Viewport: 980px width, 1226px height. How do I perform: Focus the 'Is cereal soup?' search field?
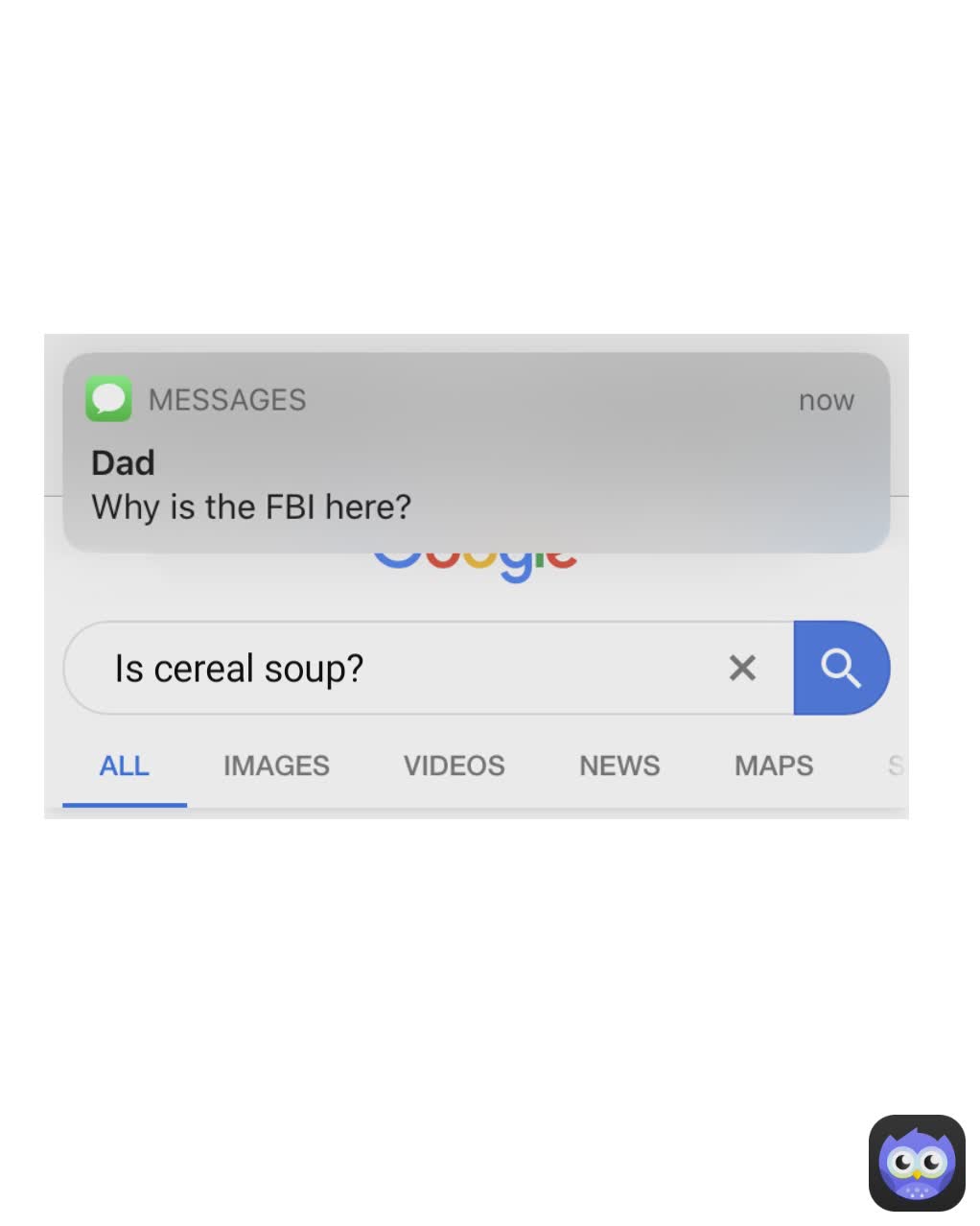(429, 668)
